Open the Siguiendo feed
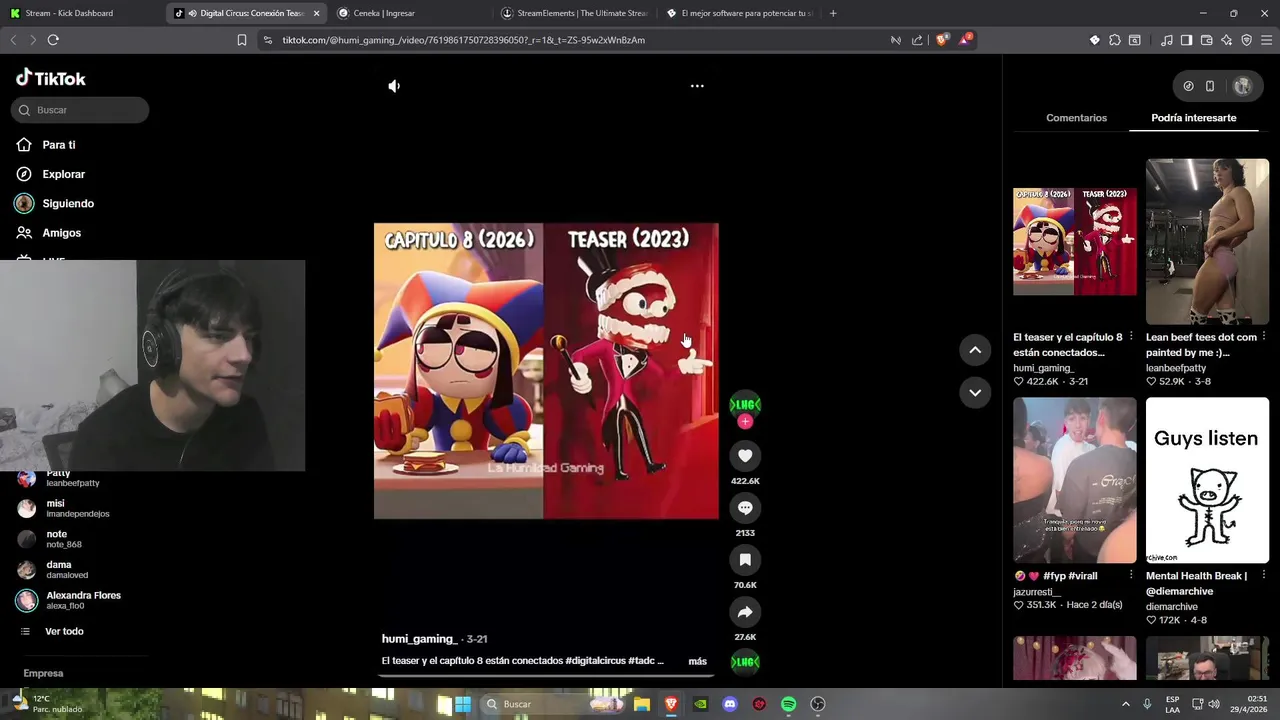This screenshot has height=720, width=1280. [x=55, y=203]
